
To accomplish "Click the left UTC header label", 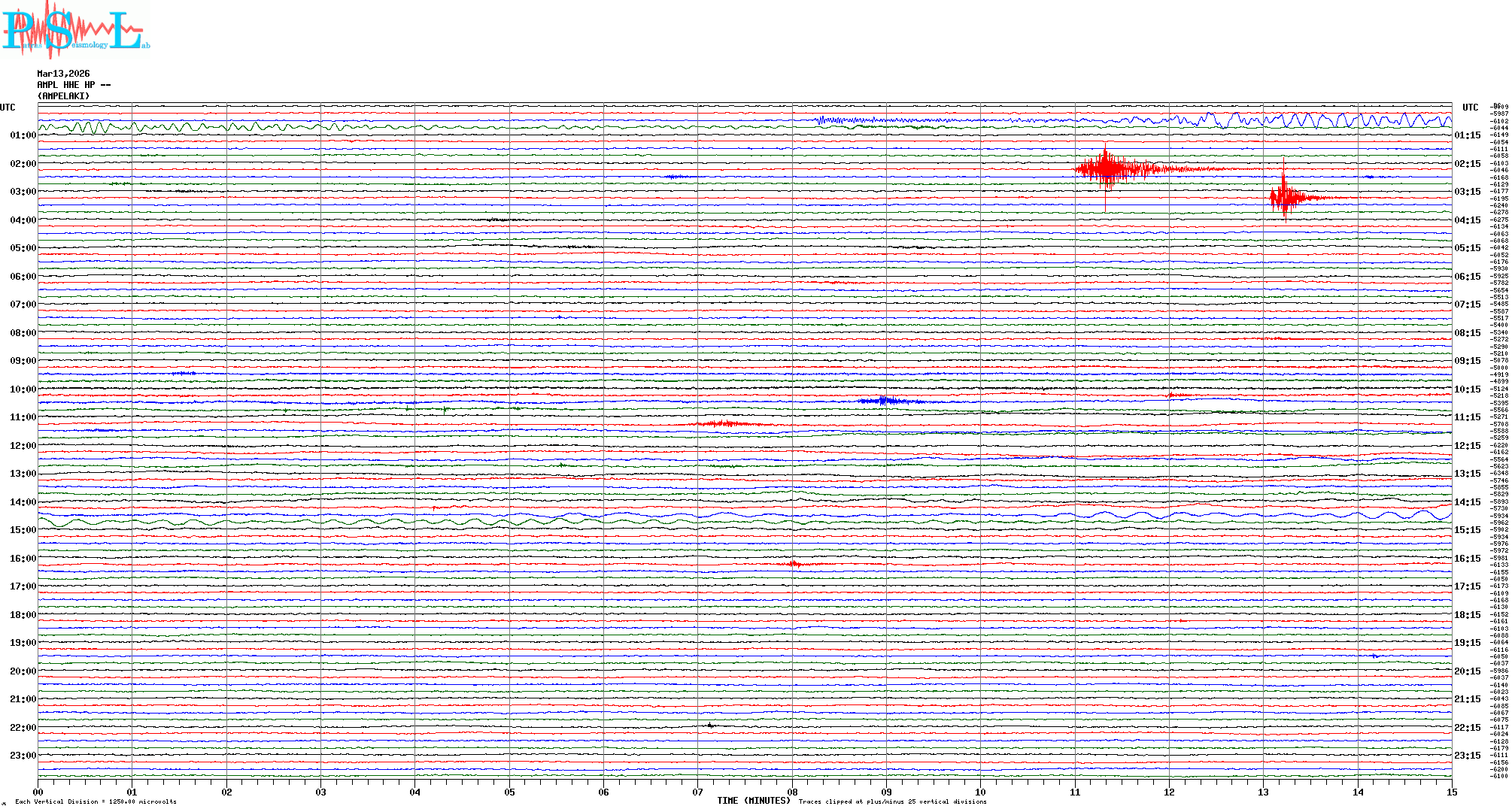I will (x=8, y=108).
